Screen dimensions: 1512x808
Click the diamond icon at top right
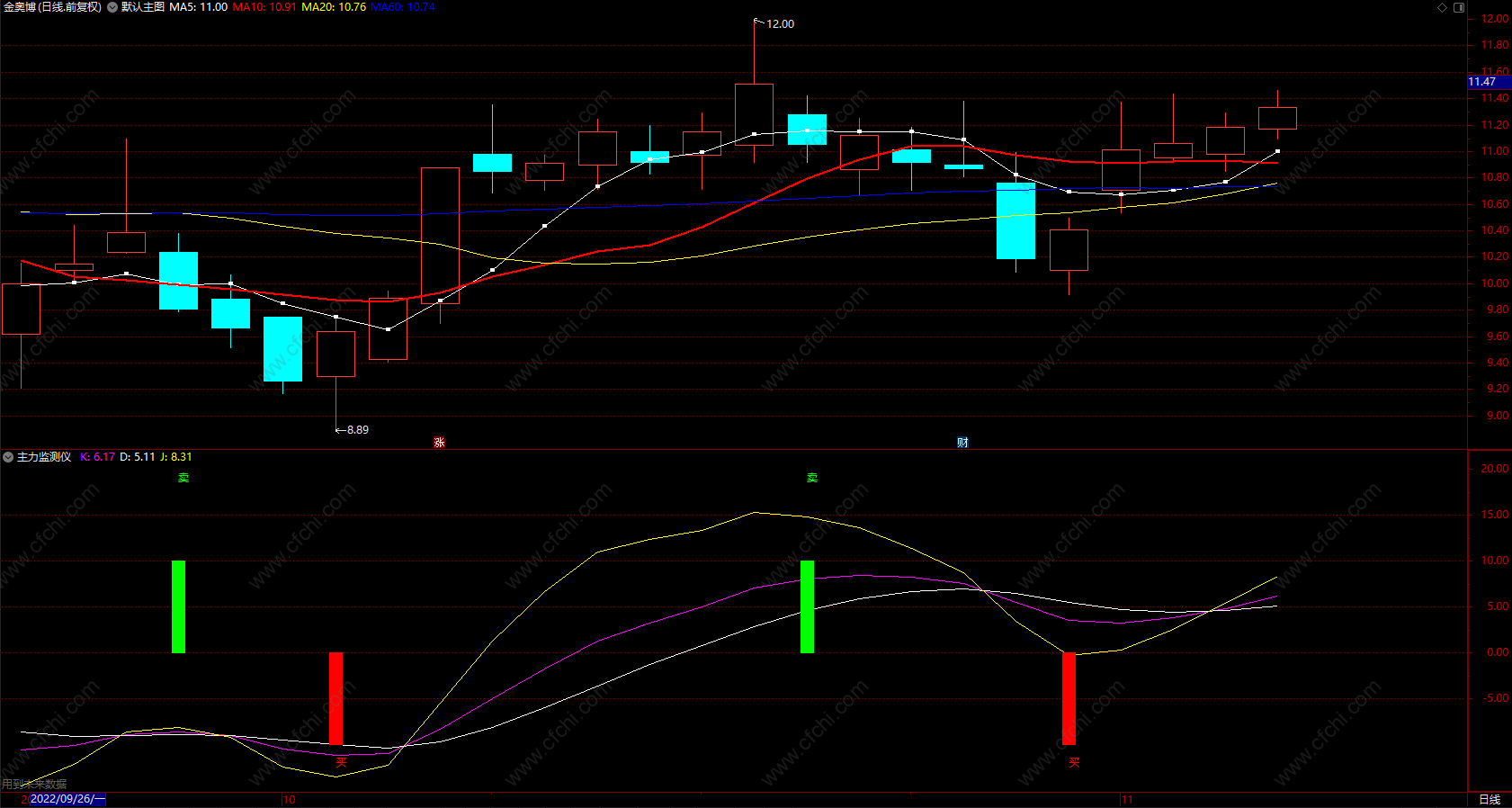[1442, 7]
